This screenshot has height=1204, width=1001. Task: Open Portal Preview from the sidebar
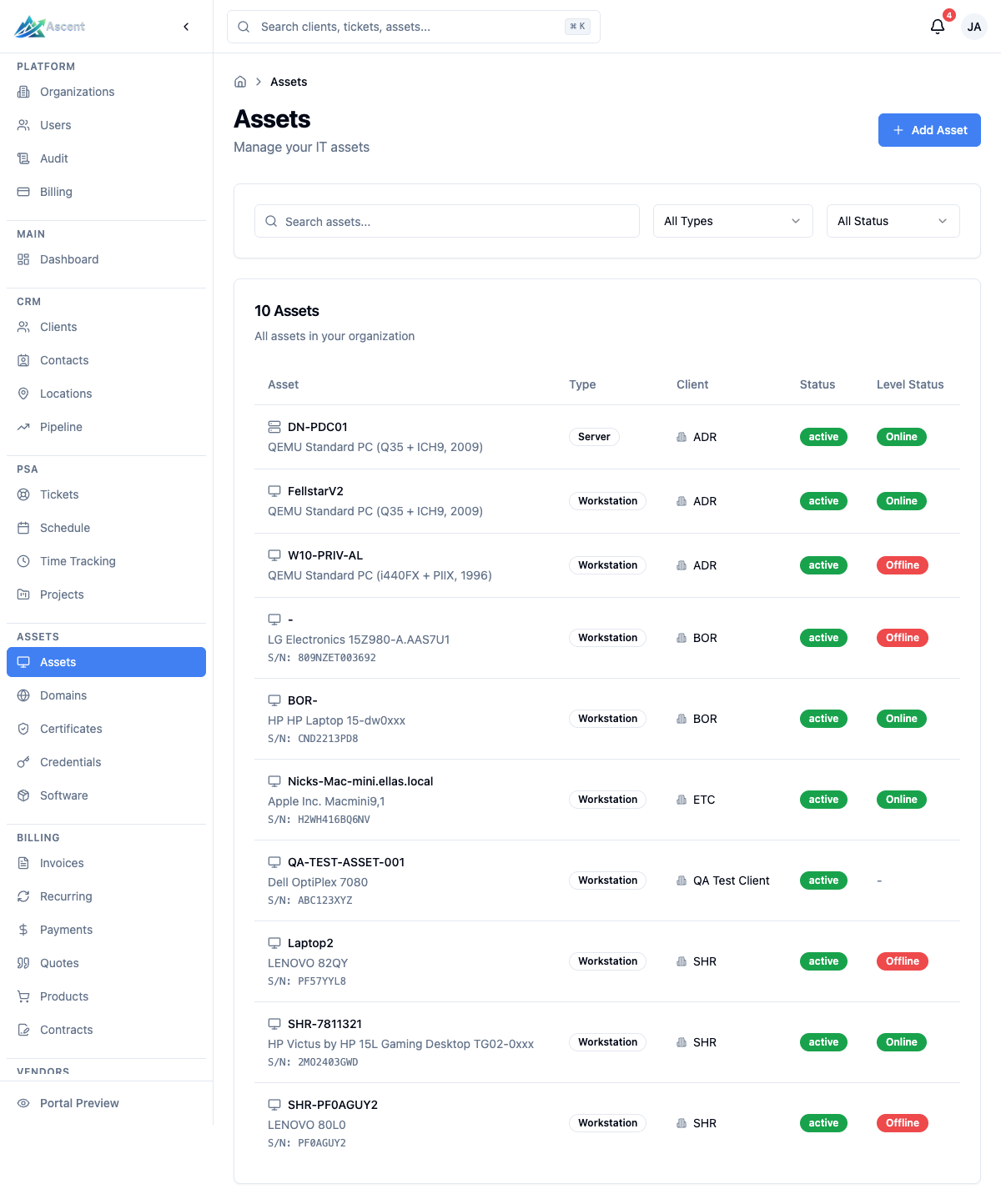tap(79, 1103)
